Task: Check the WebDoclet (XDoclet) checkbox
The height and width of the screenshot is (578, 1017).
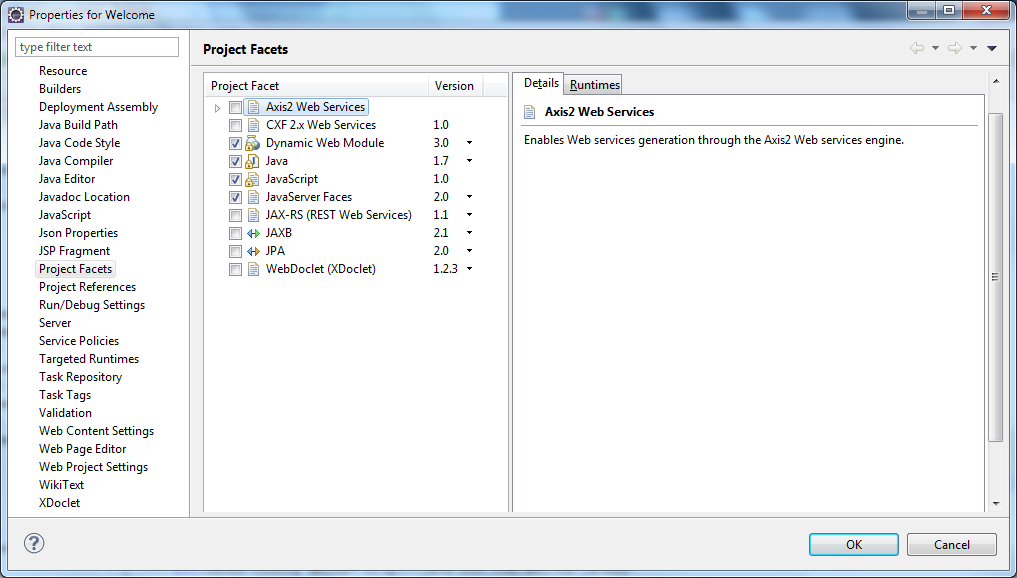Action: [x=235, y=269]
